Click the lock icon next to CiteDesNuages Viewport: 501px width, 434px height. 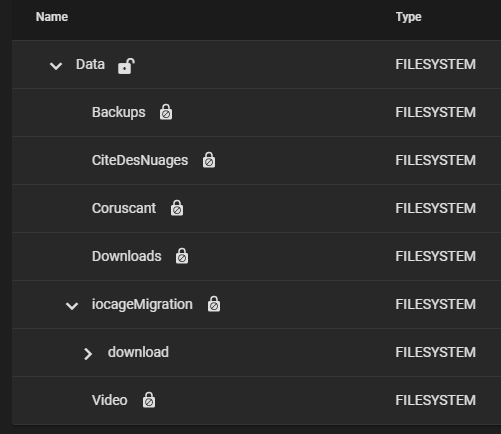click(209, 160)
